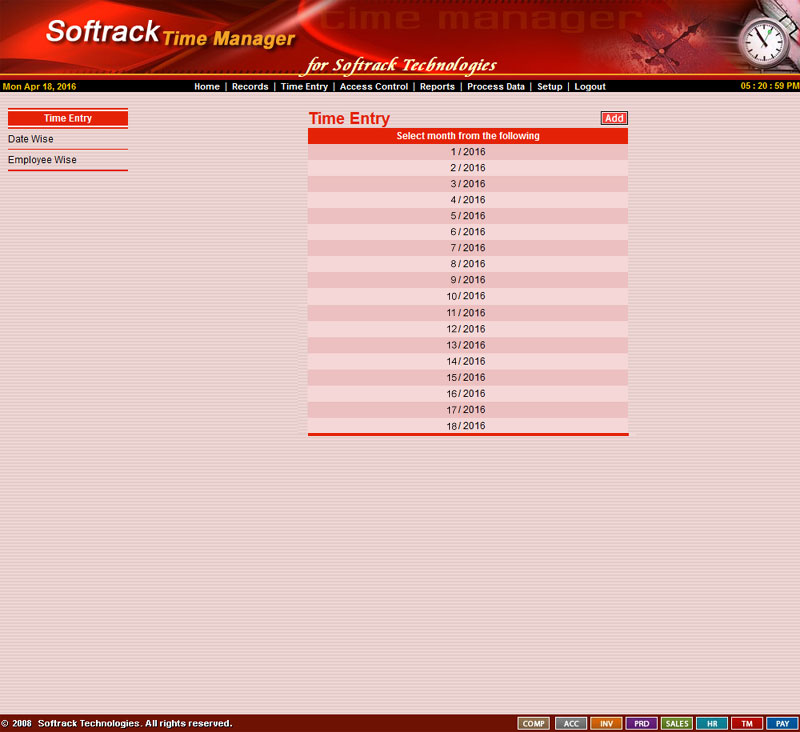Screen dimensions: 800x732
Task: Select the INV module badge
Action: 606,723
